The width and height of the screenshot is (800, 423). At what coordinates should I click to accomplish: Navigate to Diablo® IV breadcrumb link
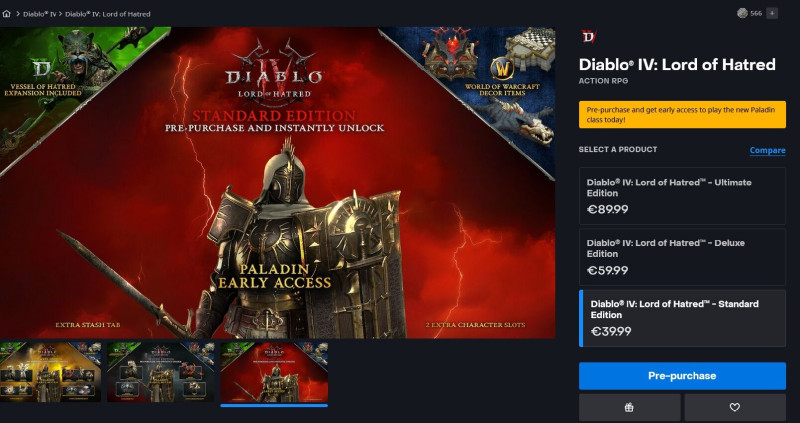tap(39, 14)
